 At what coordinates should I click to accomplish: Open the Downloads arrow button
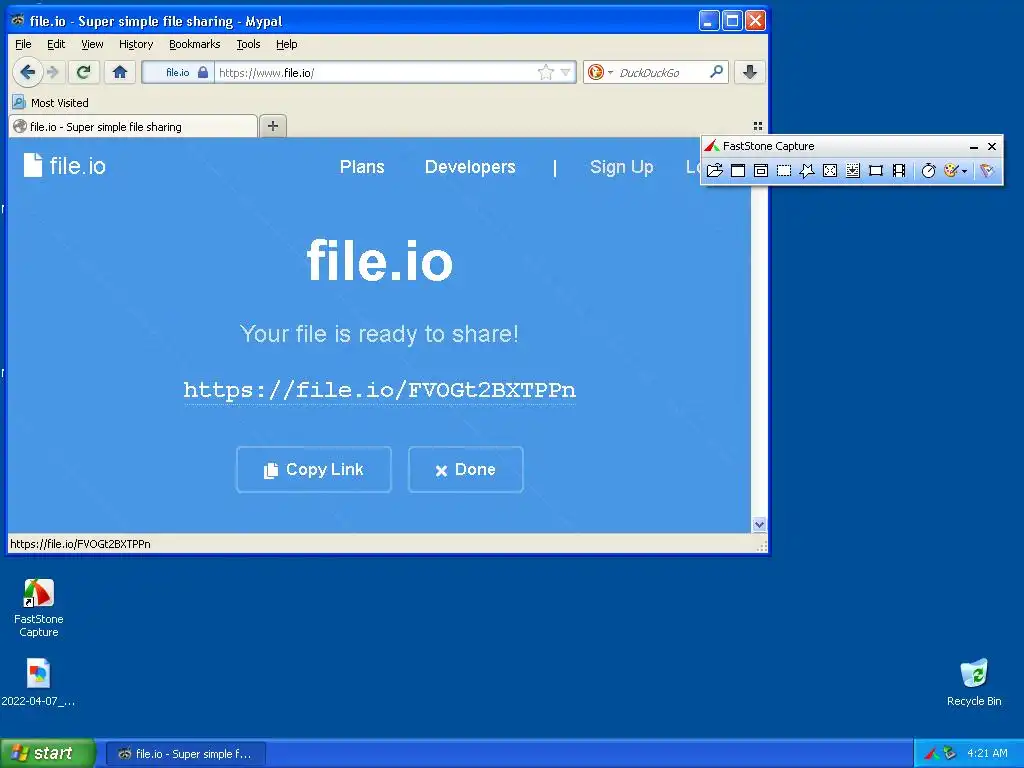click(x=750, y=72)
